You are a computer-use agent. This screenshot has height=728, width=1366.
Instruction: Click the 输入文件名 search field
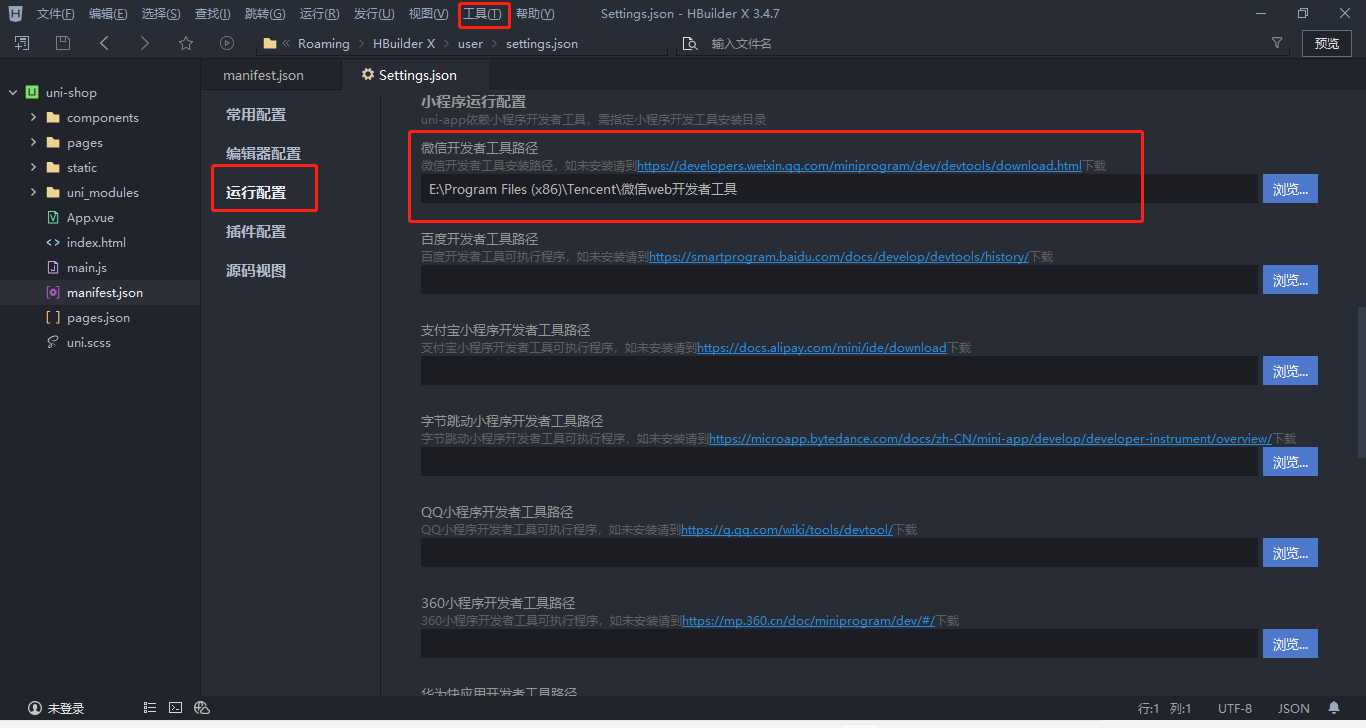coord(985,43)
